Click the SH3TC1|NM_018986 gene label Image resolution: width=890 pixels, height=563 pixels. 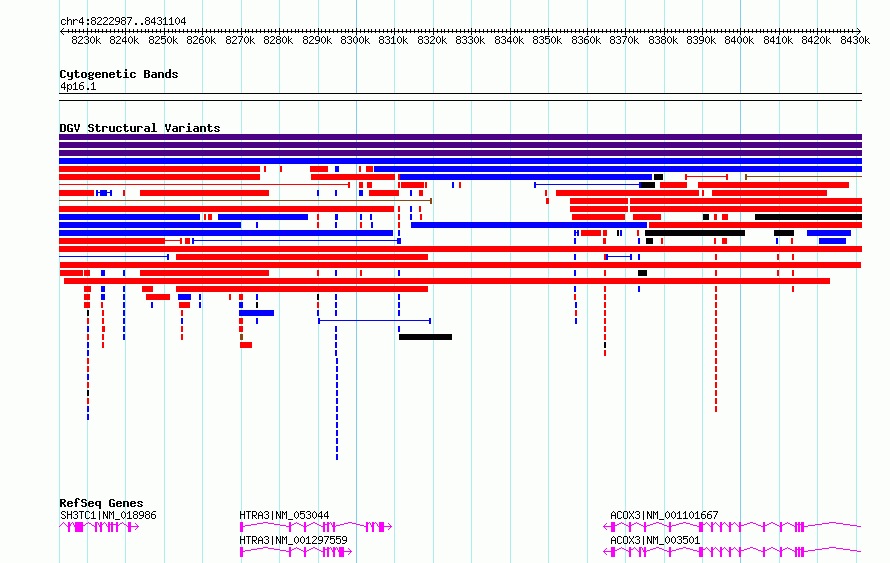(x=108, y=515)
